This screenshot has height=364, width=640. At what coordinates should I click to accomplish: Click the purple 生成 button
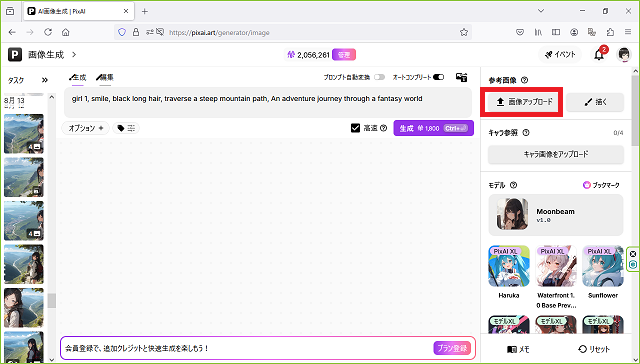click(433, 128)
